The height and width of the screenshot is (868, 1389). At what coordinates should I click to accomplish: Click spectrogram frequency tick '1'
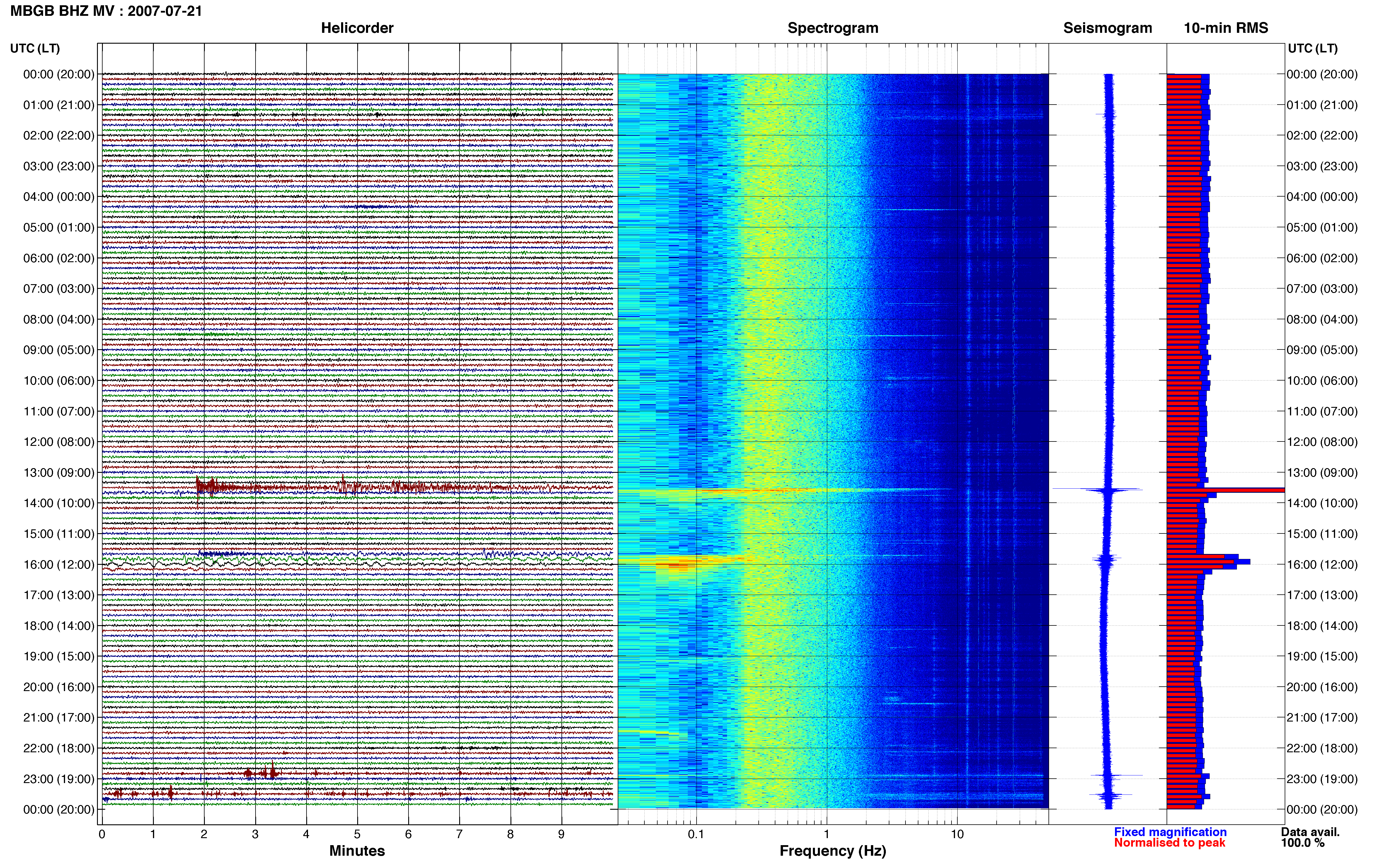[827, 834]
